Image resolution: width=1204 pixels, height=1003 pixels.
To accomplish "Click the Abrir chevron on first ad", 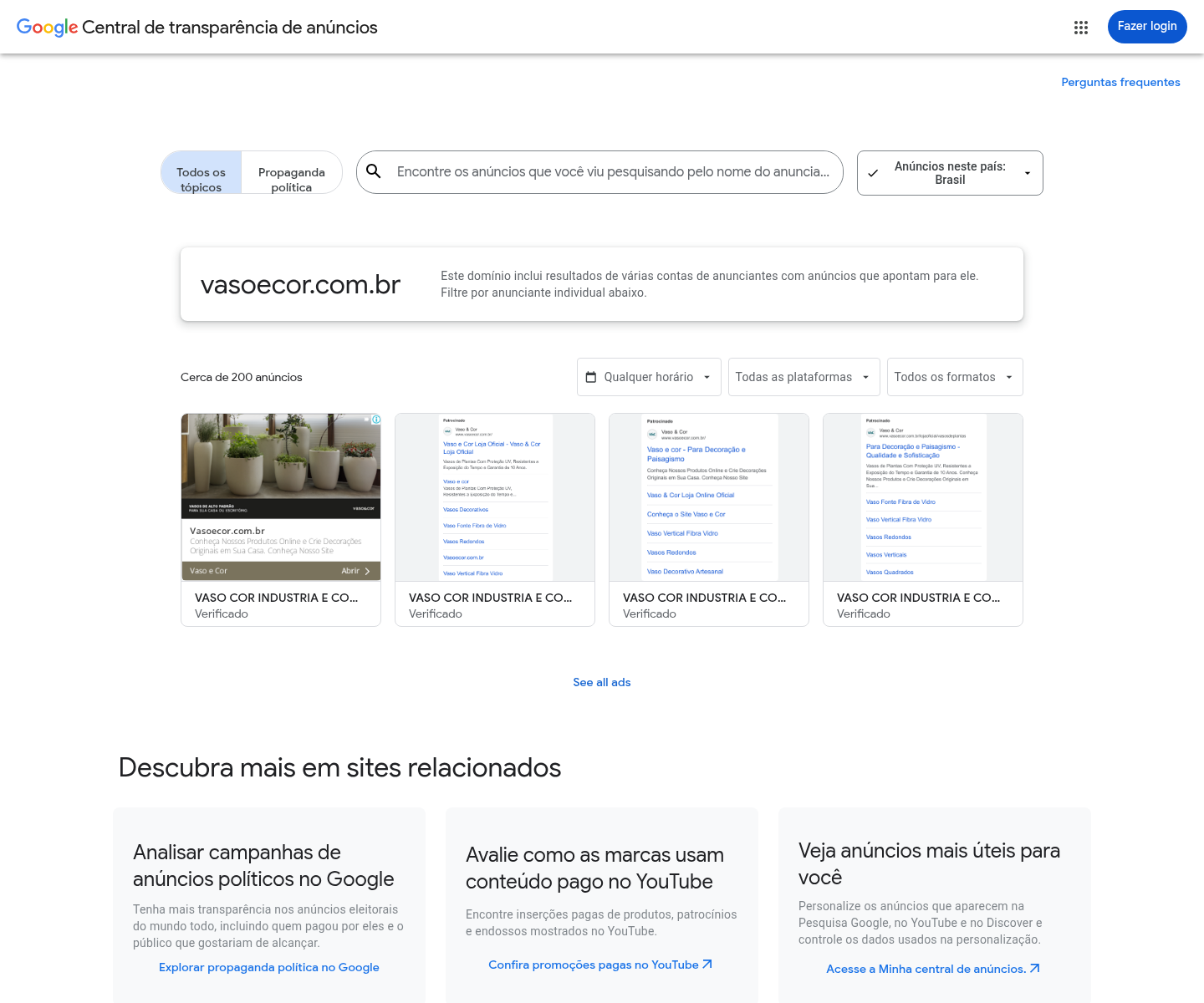I will click(367, 571).
